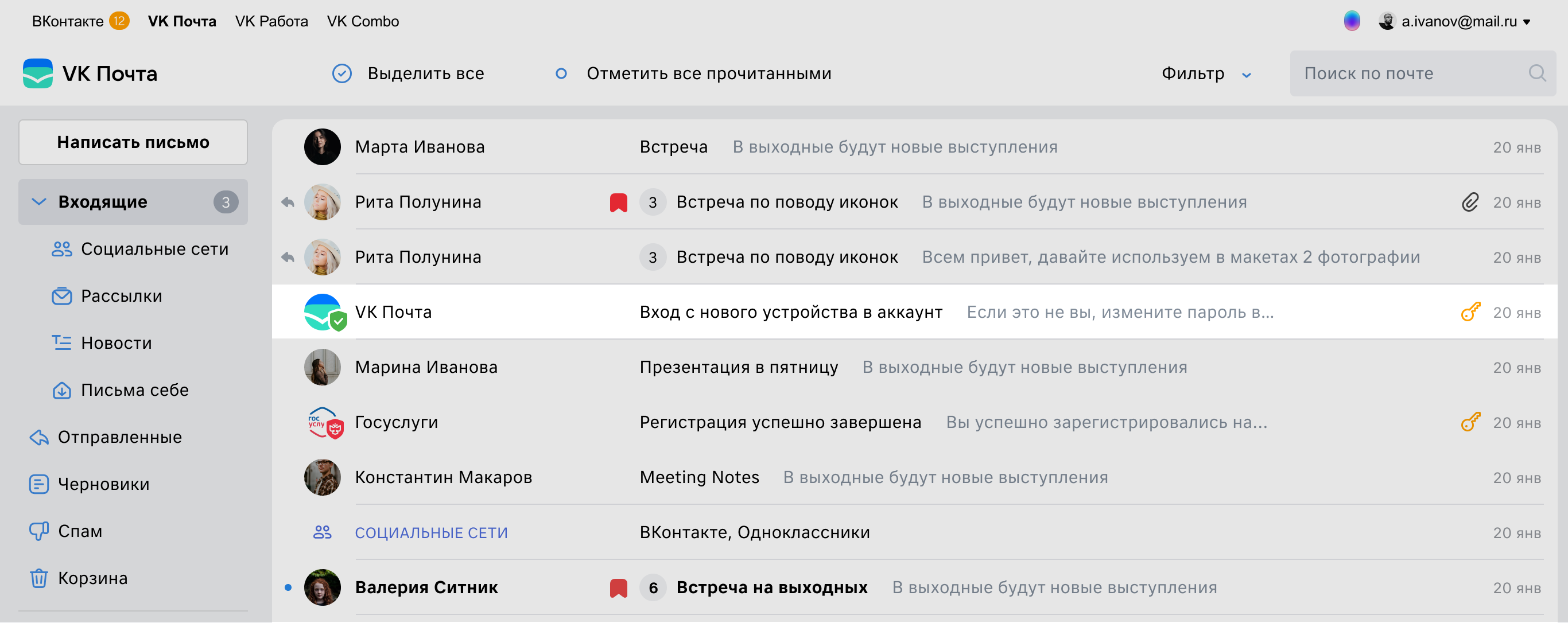
Task: Open the 'Meeting Notes' email
Action: point(914,477)
